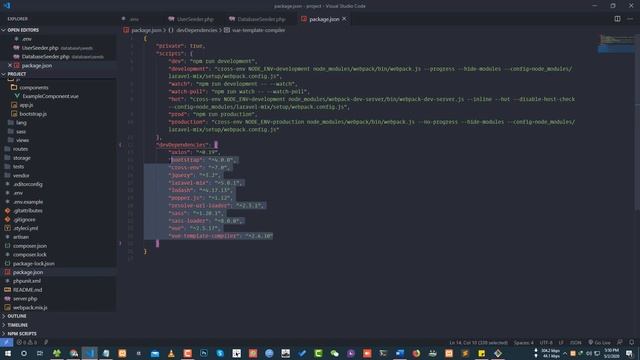Expand the components folder

click(33, 87)
